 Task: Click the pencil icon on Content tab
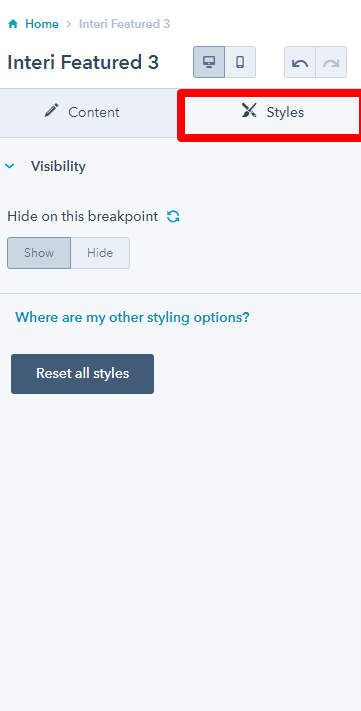point(52,110)
